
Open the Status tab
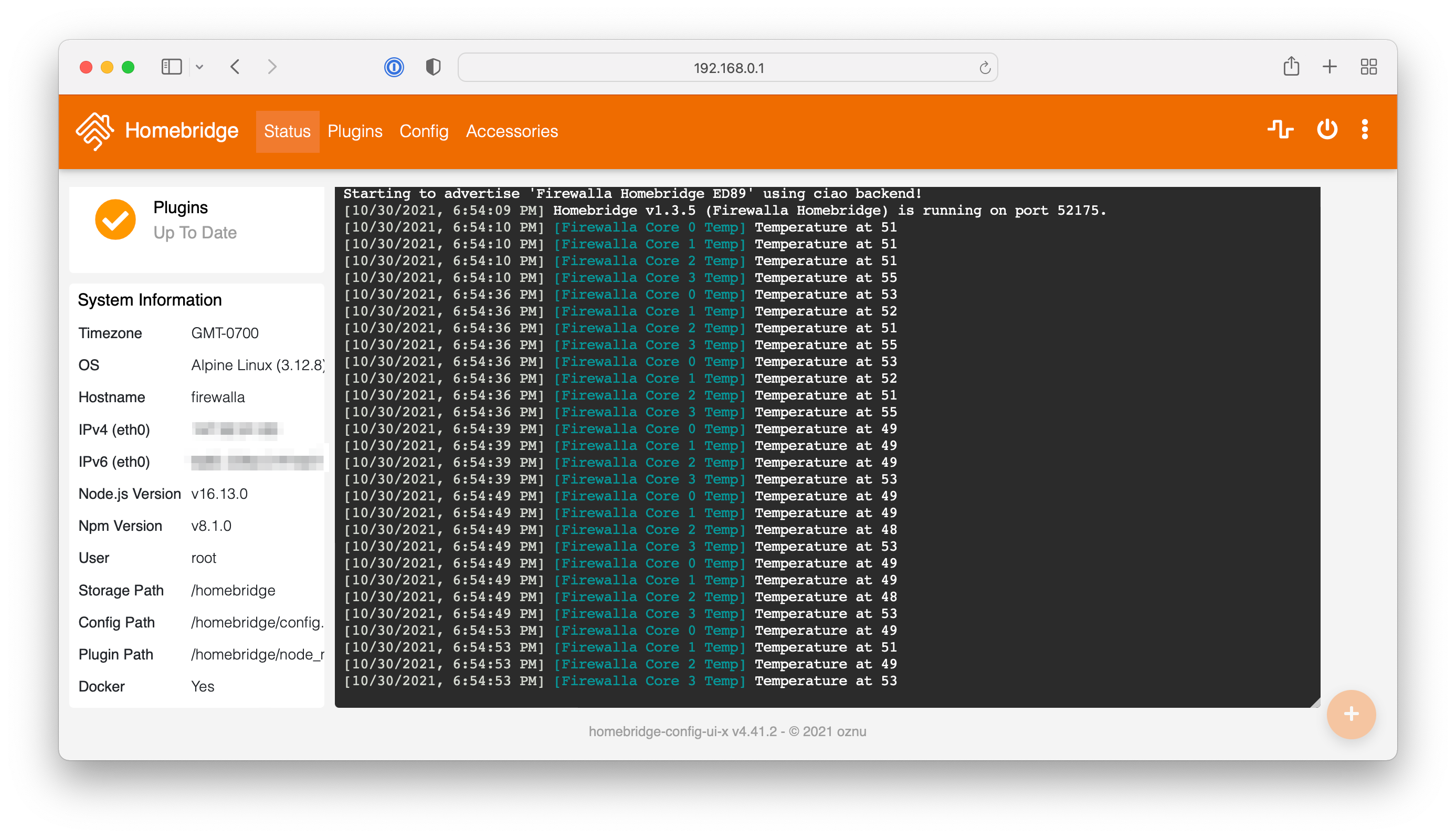tap(287, 131)
